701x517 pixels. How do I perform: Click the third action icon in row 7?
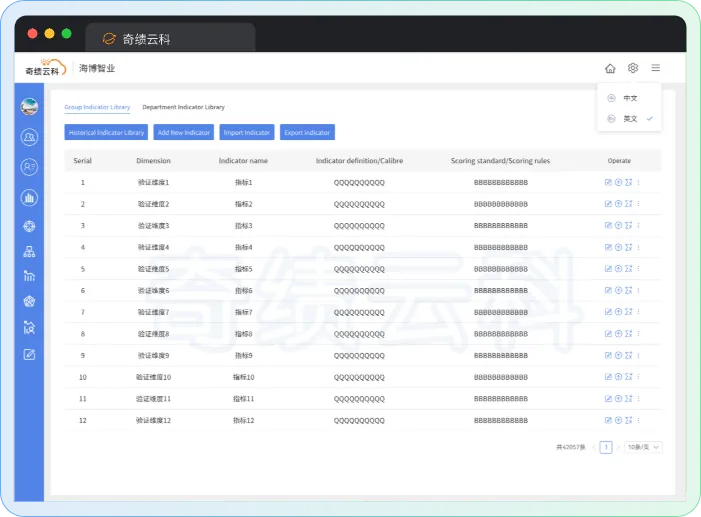coord(629,312)
